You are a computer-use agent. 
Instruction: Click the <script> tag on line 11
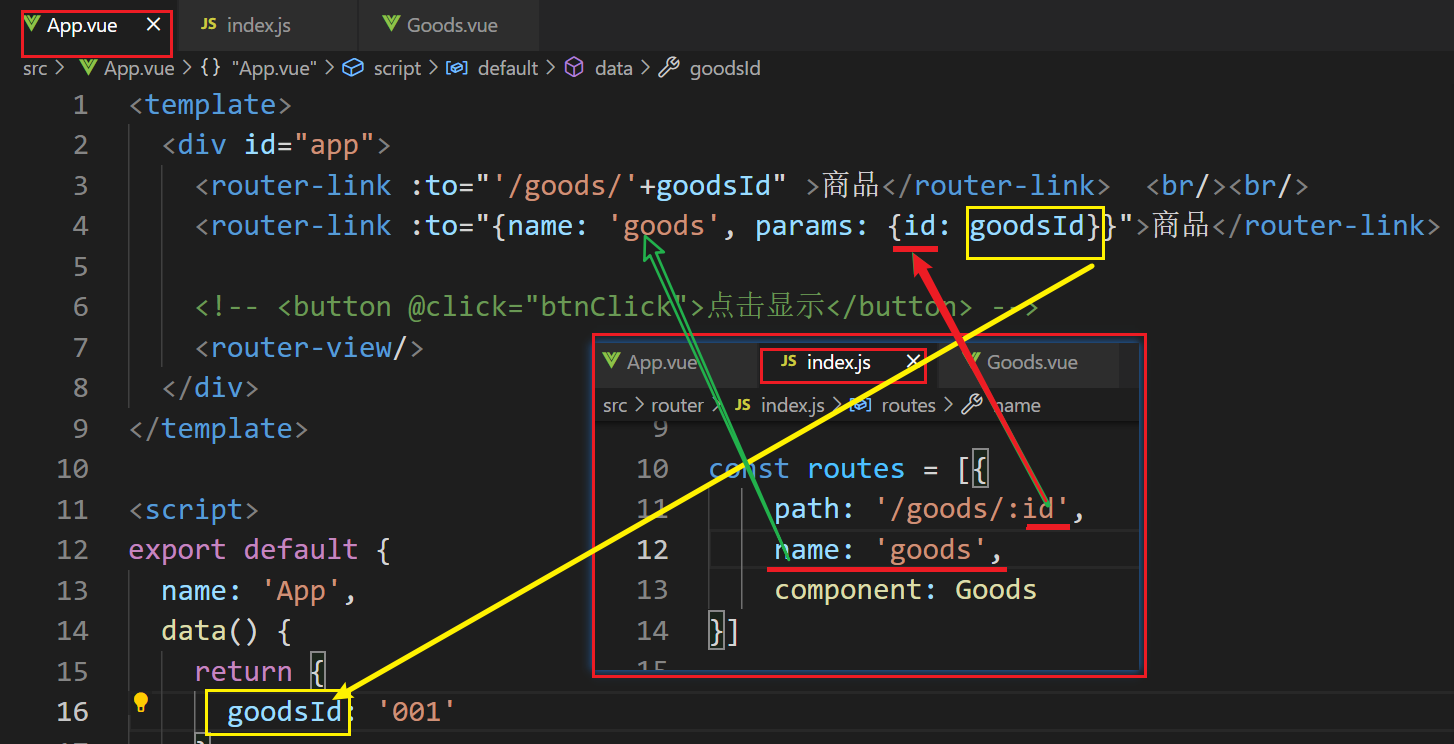[x=193, y=509]
